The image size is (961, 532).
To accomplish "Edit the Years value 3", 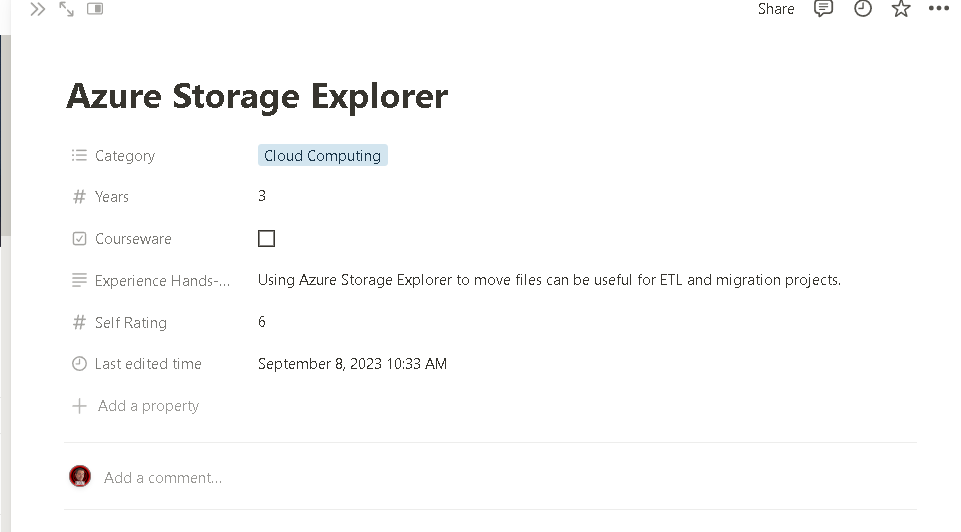I will coord(262,196).
